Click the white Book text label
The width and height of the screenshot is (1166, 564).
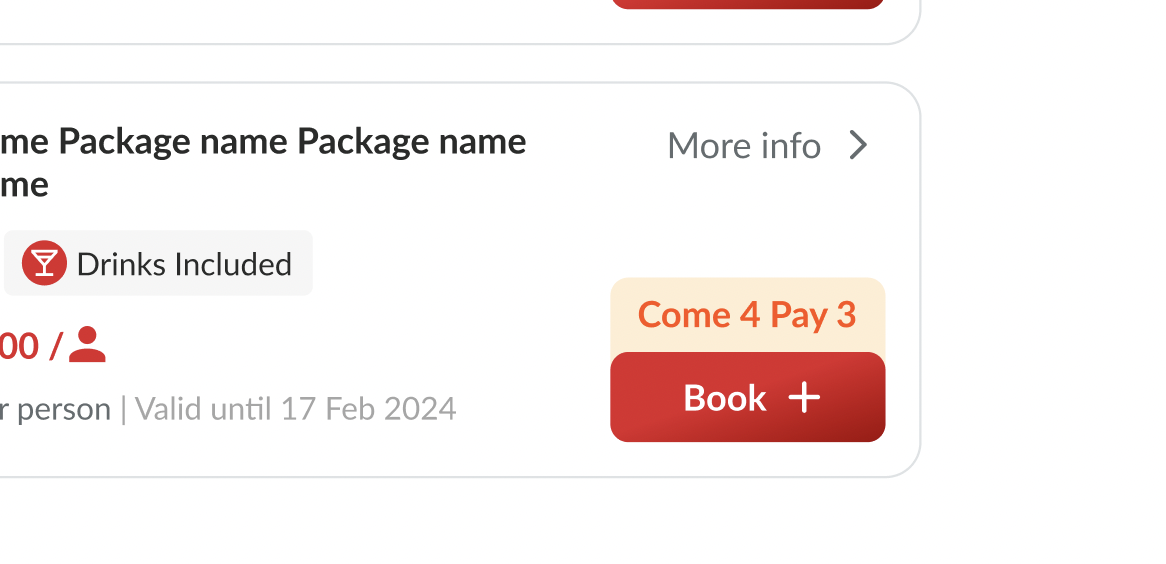pyautogui.click(x=724, y=398)
